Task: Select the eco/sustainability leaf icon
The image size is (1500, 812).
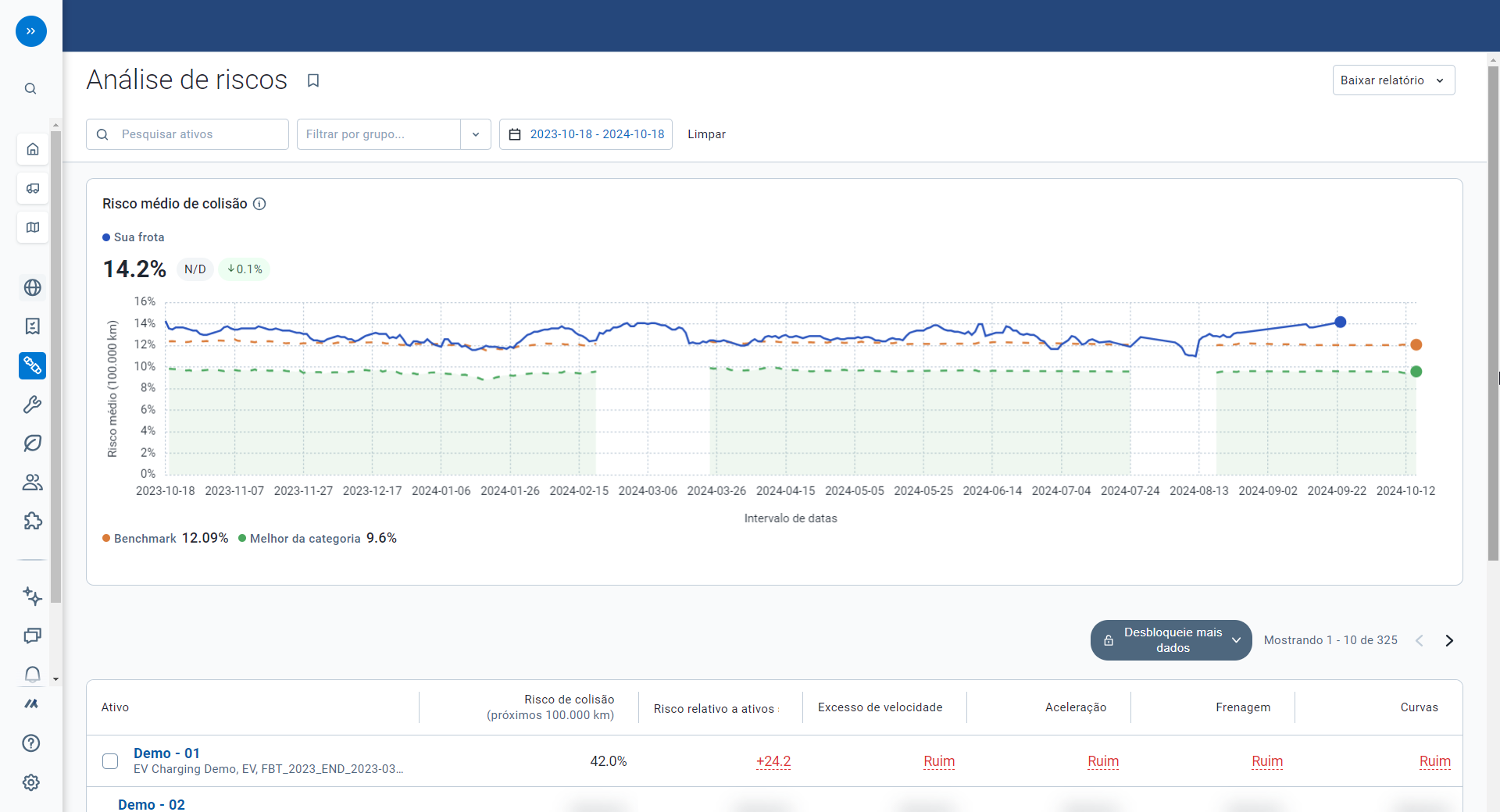Action: [x=32, y=443]
